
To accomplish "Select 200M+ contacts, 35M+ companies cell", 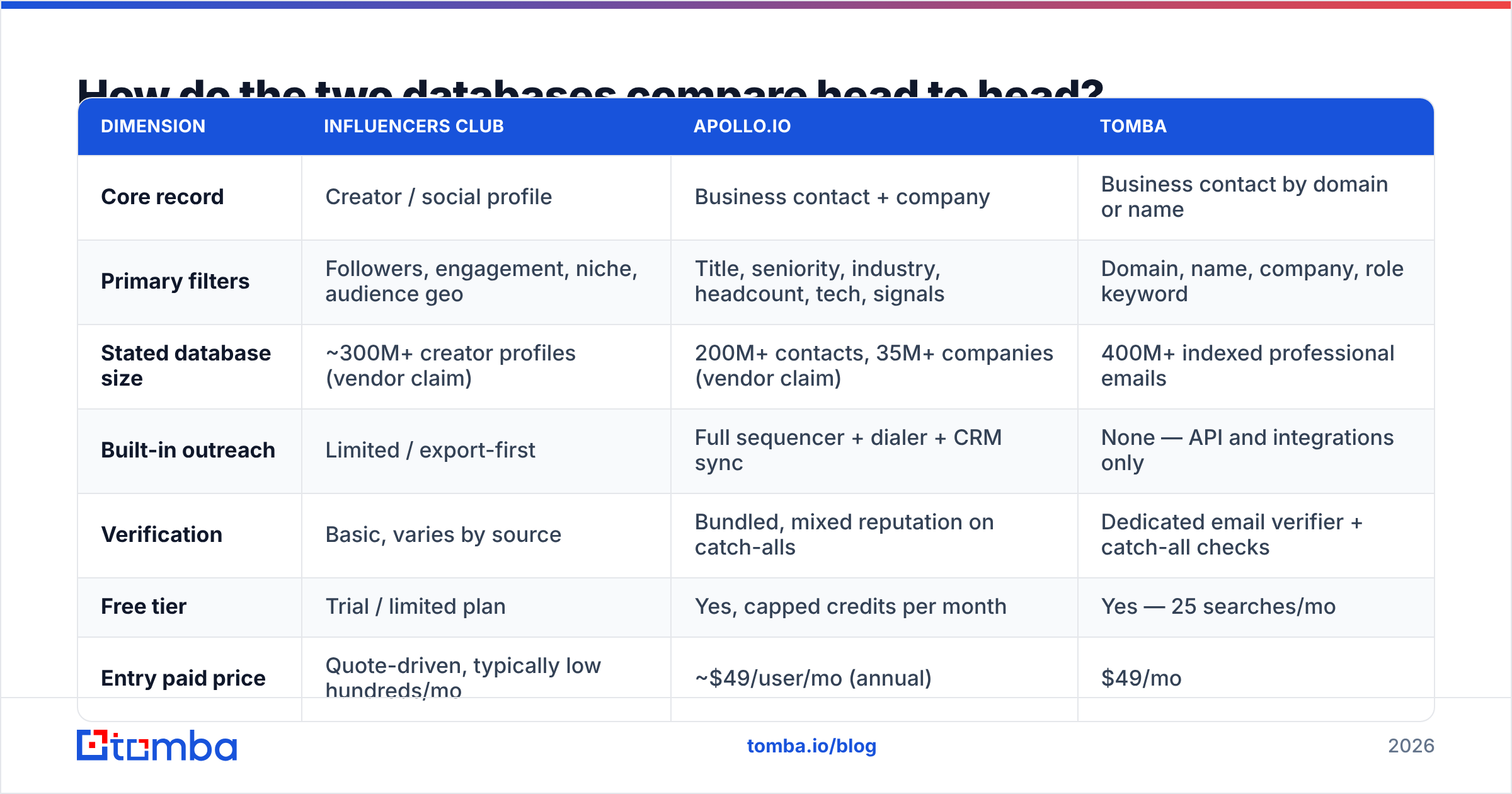I will click(x=874, y=365).
